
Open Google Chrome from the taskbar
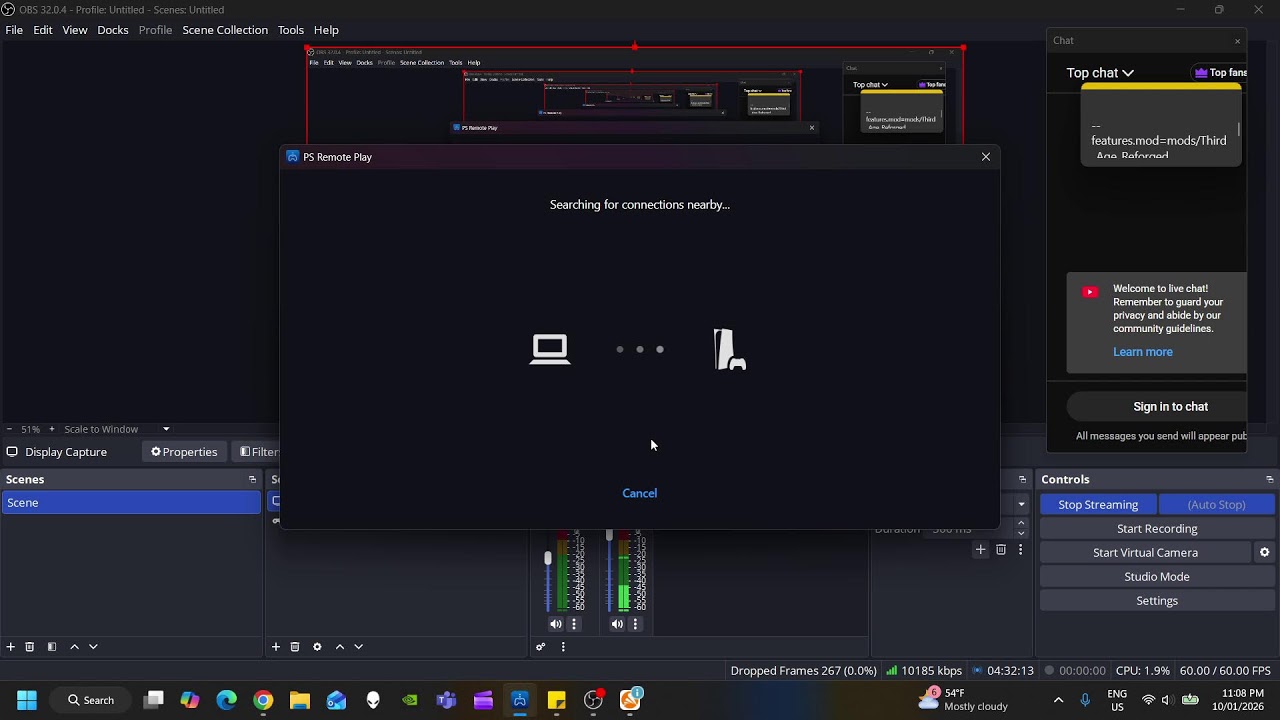(x=263, y=700)
